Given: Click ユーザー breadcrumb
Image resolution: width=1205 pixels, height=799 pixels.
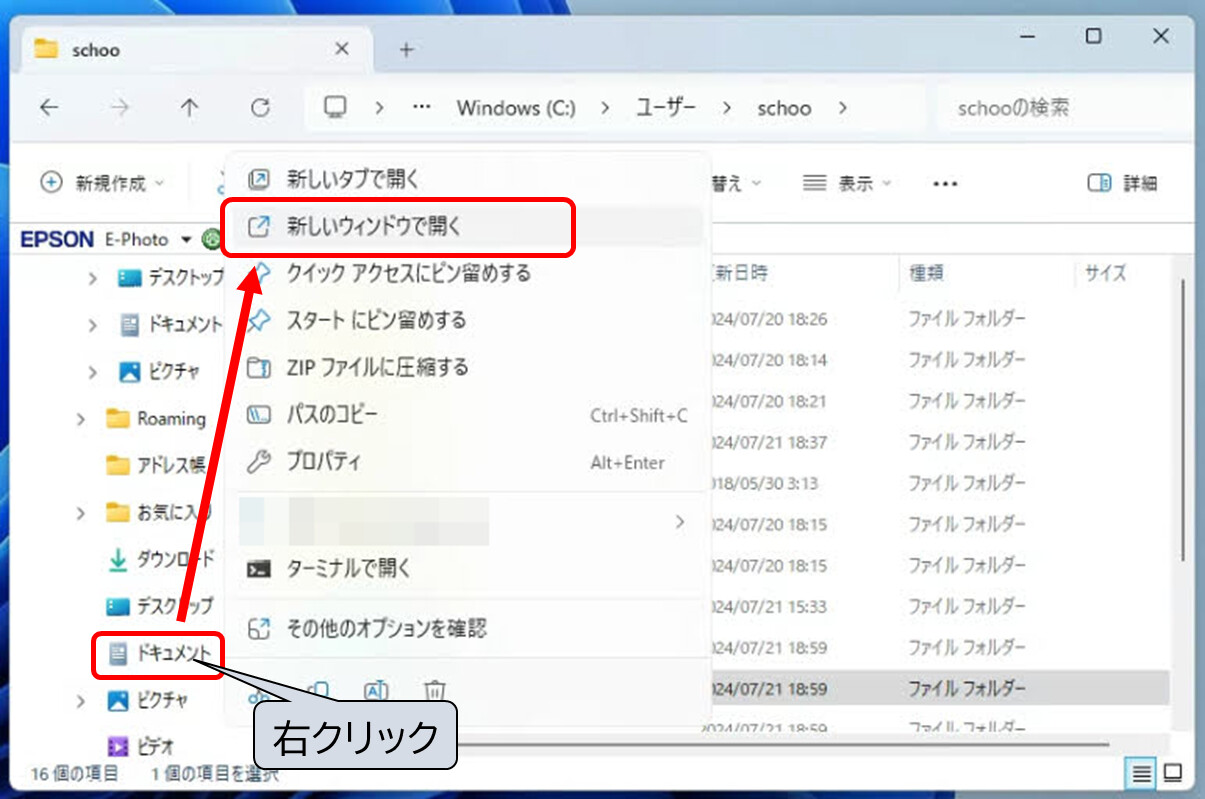Looking at the screenshot, I should (666, 108).
